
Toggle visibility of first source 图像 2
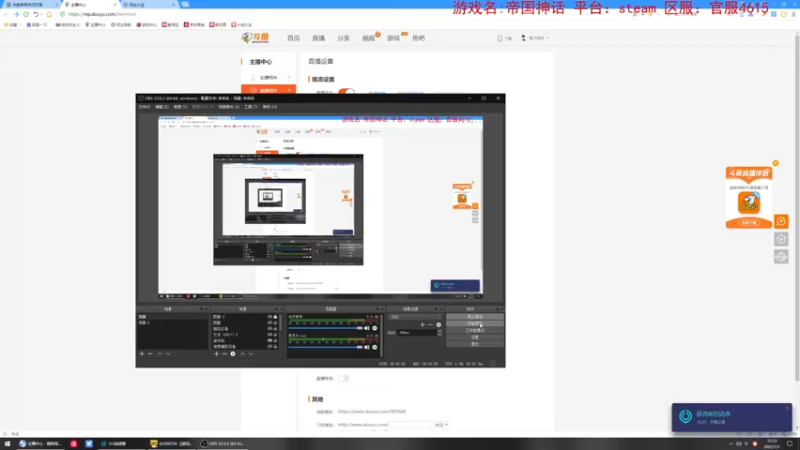pos(270,317)
